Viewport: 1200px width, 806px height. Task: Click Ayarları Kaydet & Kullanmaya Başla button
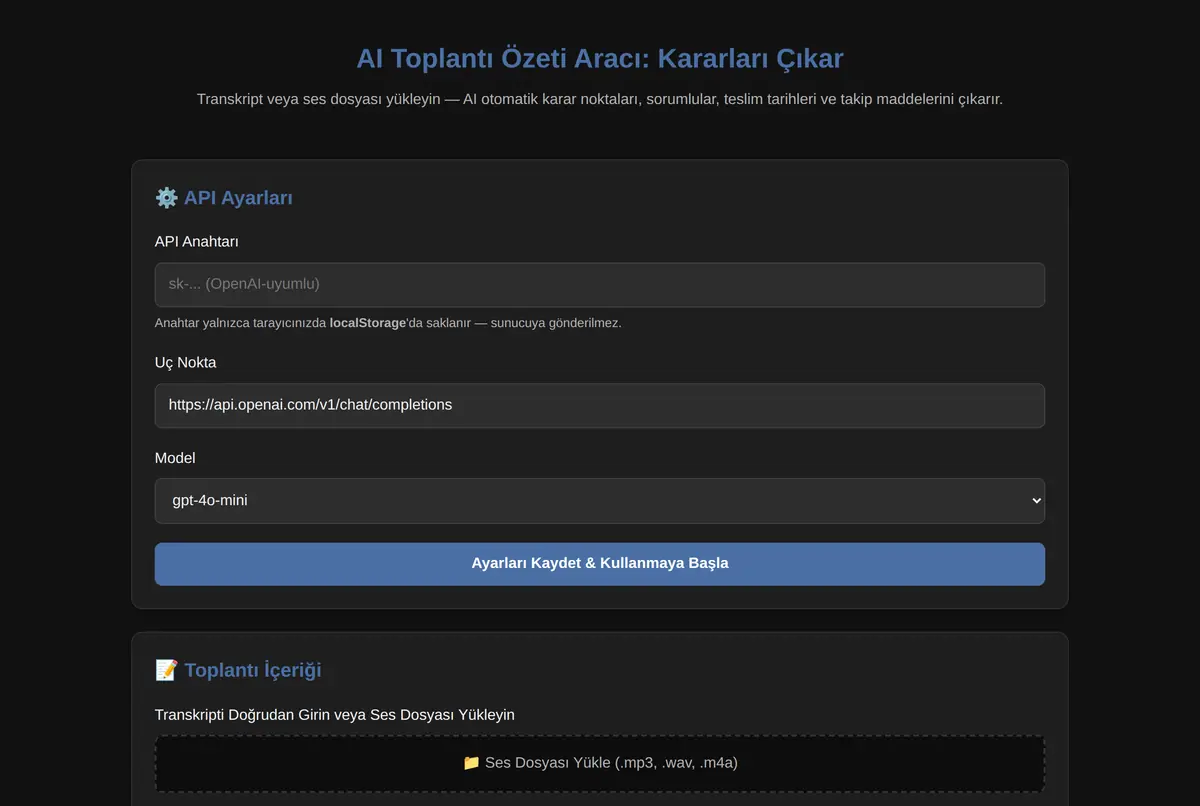600,564
